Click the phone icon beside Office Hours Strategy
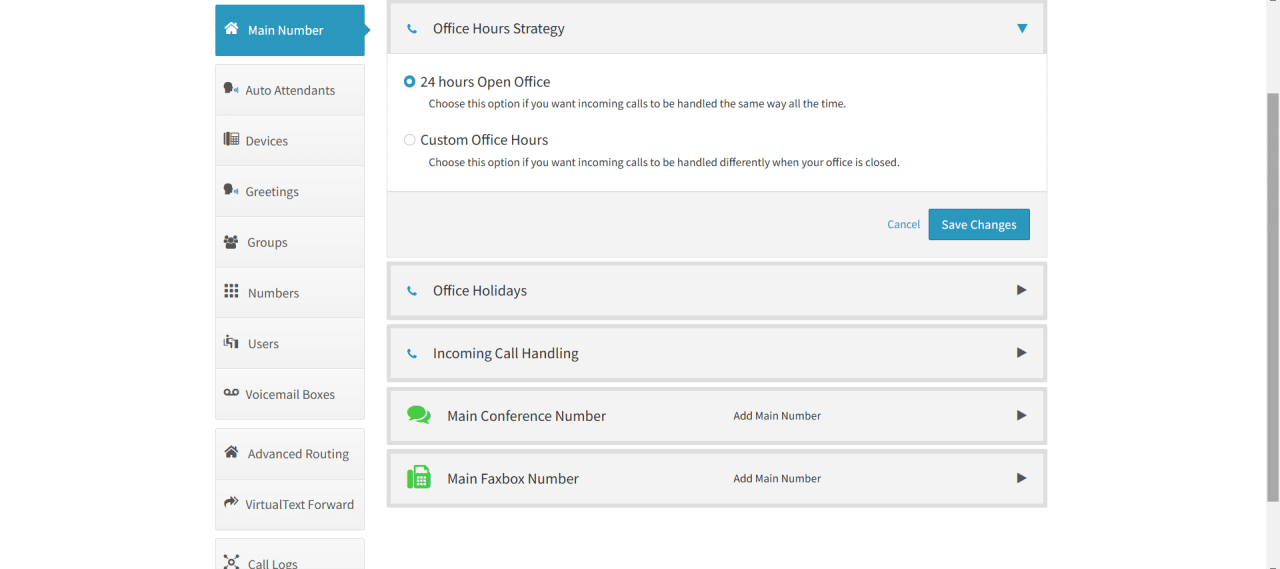1280x569 pixels. 412,29
